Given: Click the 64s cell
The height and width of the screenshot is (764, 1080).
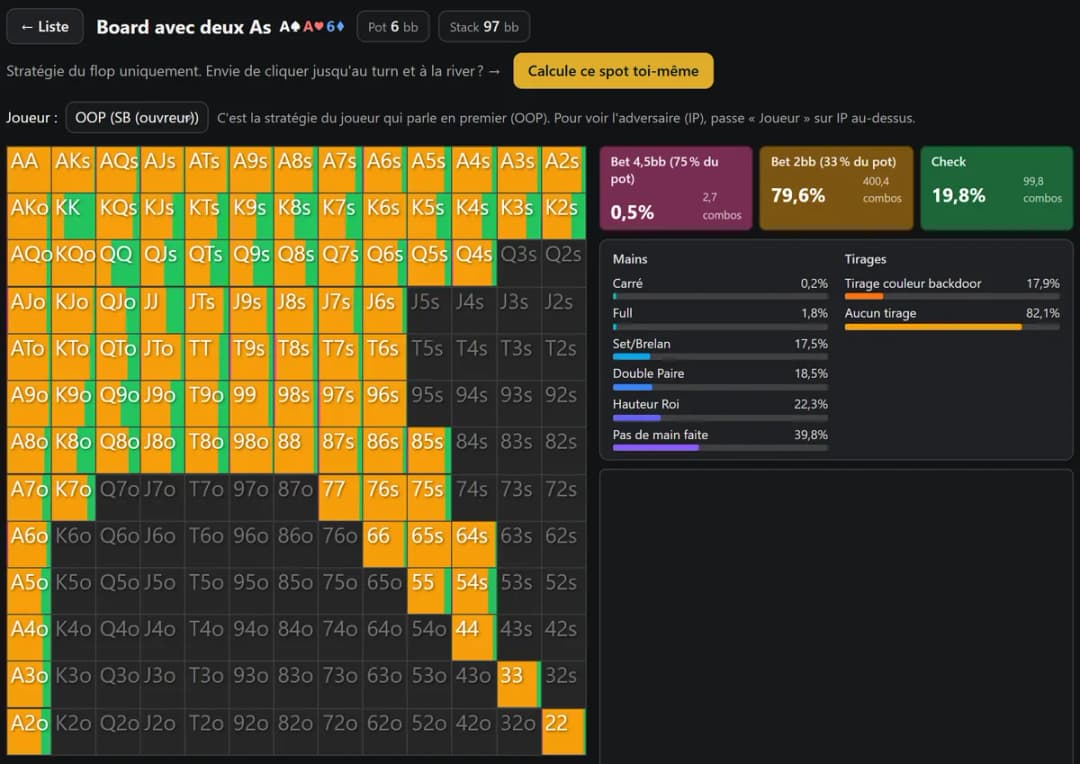Looking at the screenshot, I should 473,544.
